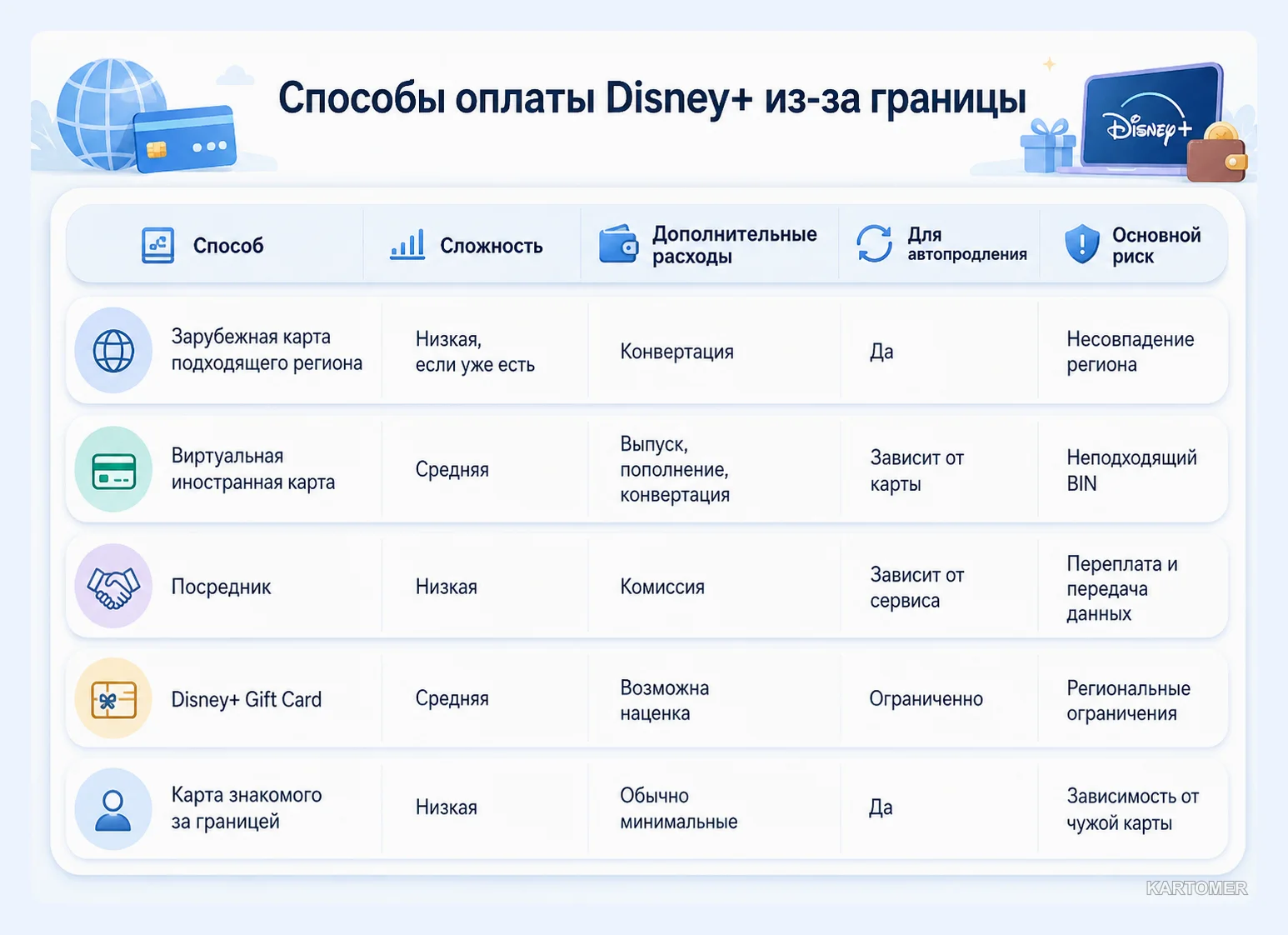Select 'Низкая, если уже есть' cell
Screen dimensions: 1288x935
(475, 352)
